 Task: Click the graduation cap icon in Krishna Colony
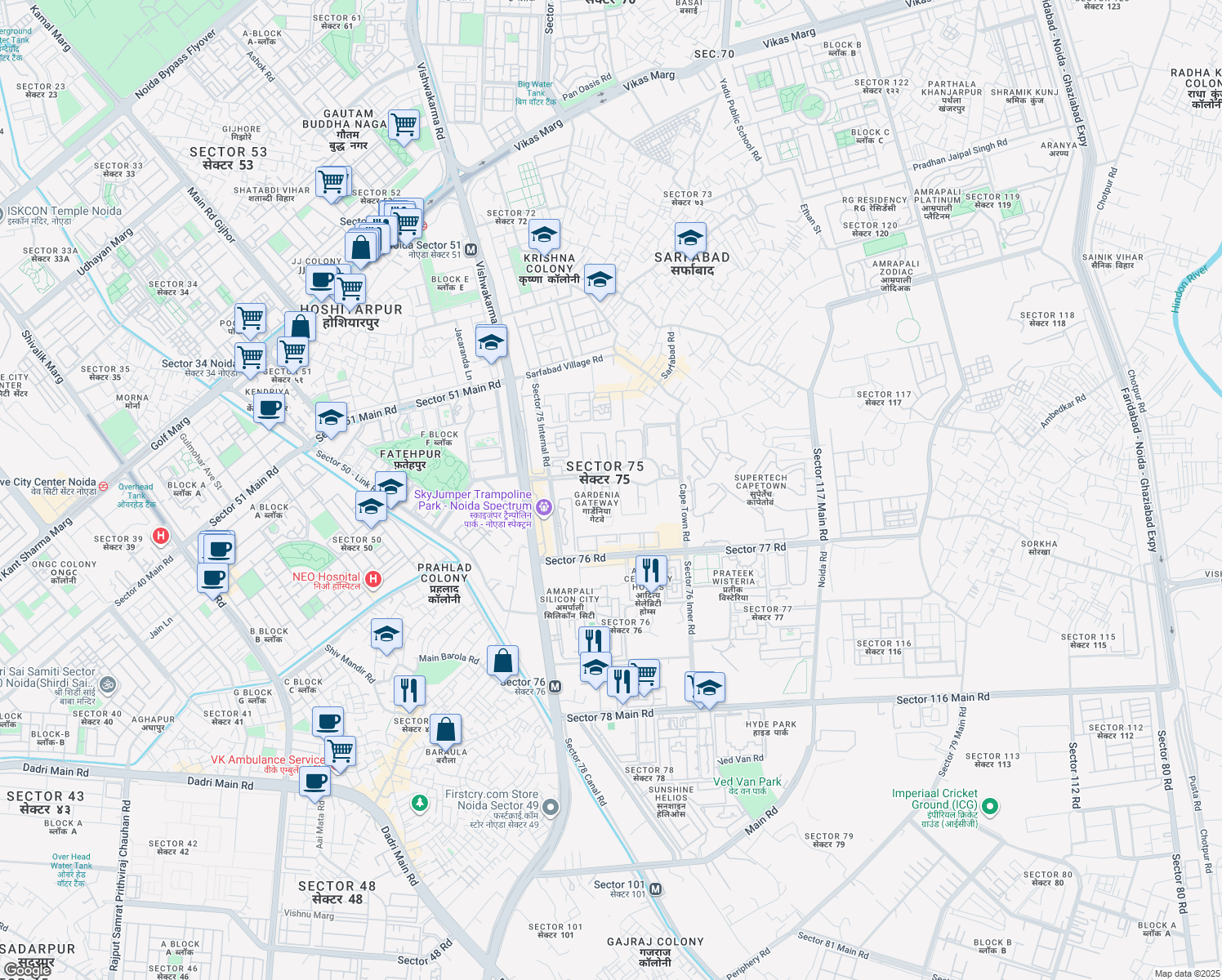pos(545,234)
